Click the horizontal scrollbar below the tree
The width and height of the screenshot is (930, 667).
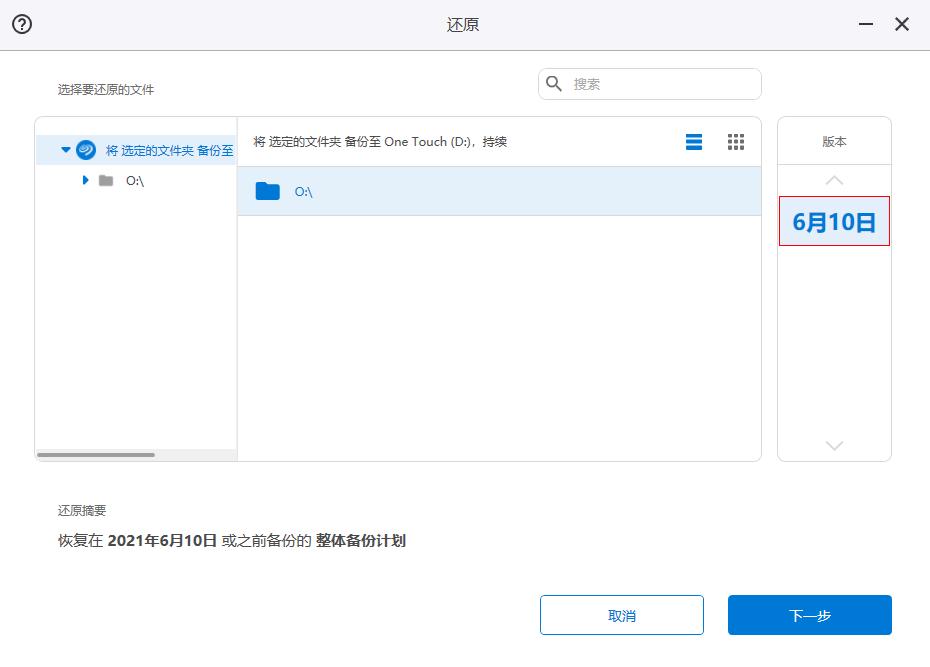pos(95,454)
